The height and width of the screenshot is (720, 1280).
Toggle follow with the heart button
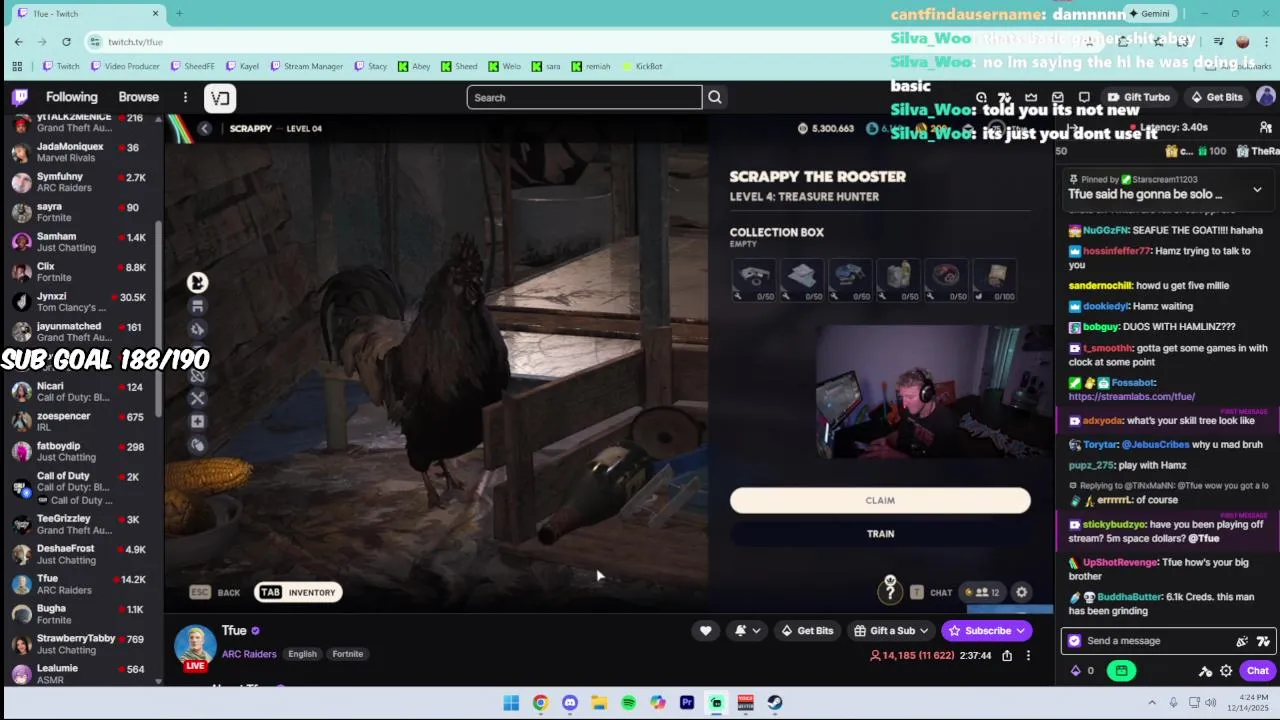(705, 630)
